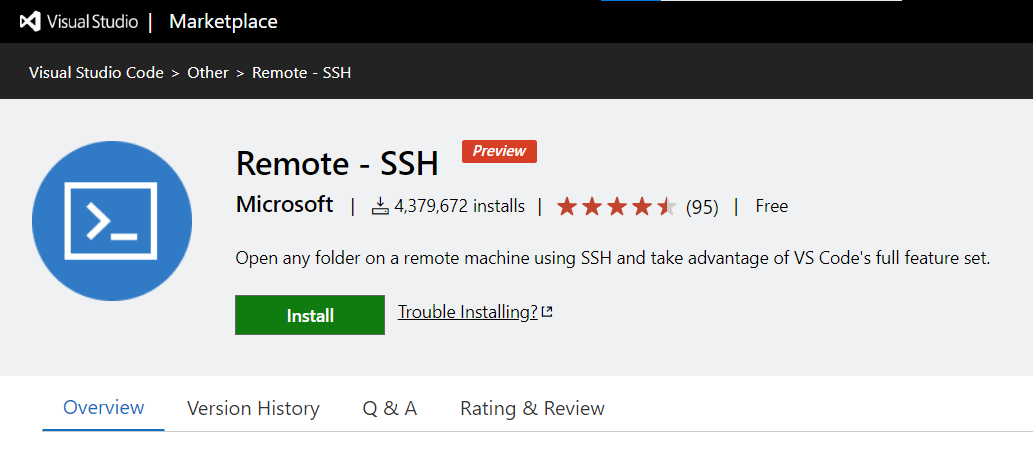Open the Microsoft publisher link

[x=285, y=204]
